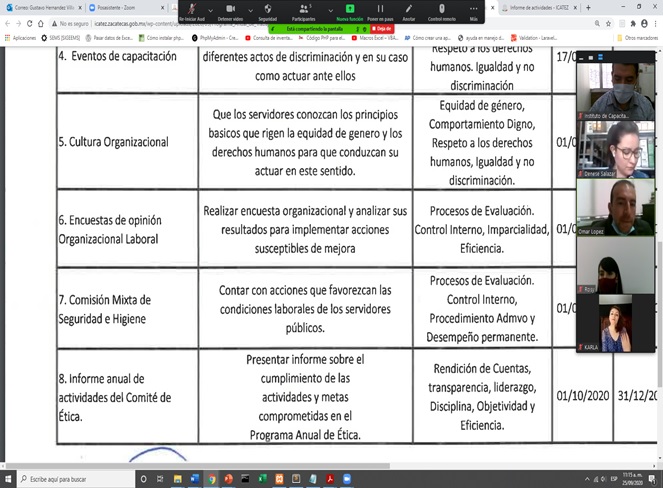Start Nueva función new share
This screenshot has width=663, height=488.
tap(350, 11)
